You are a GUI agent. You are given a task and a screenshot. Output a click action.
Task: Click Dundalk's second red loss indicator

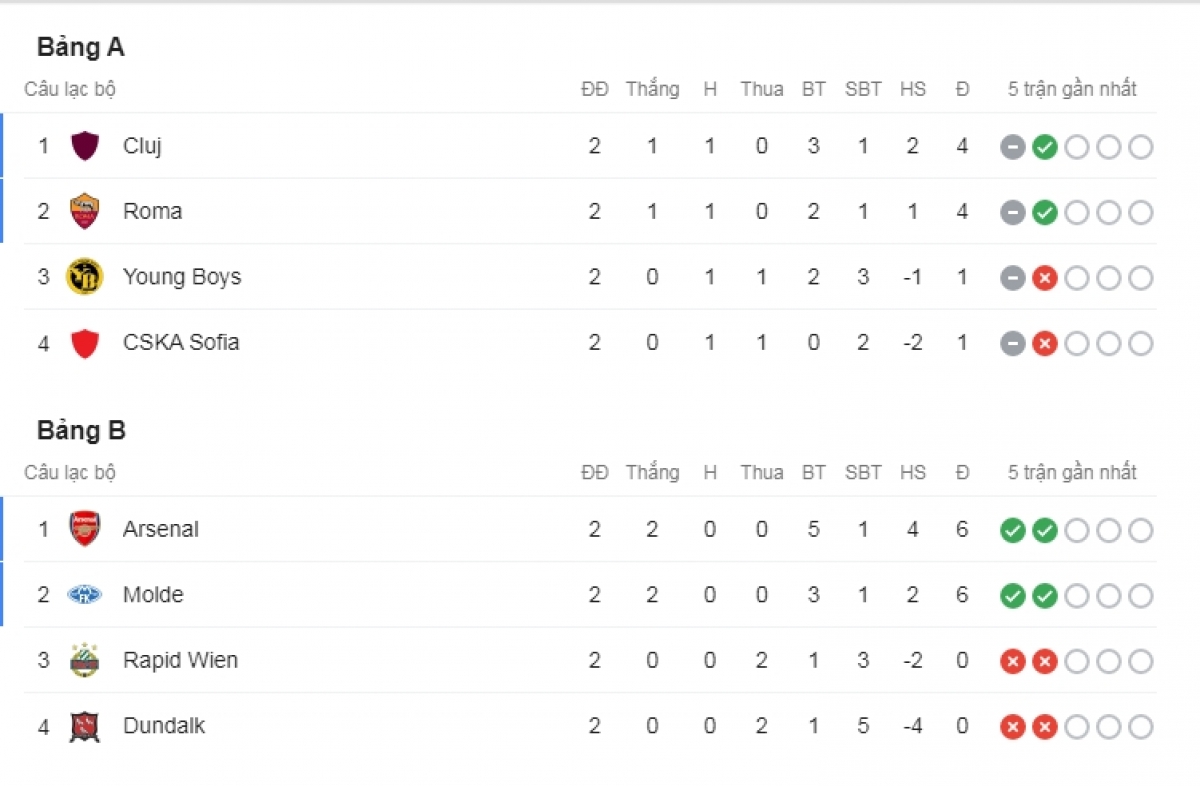pos(1045,727)
